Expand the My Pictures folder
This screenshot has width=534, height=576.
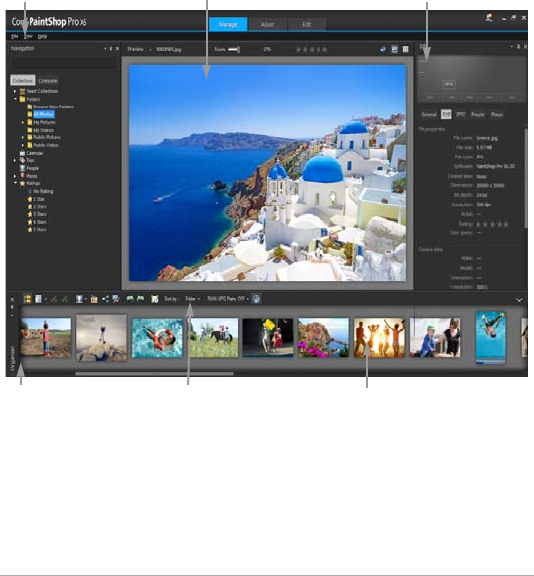[23, 122]
